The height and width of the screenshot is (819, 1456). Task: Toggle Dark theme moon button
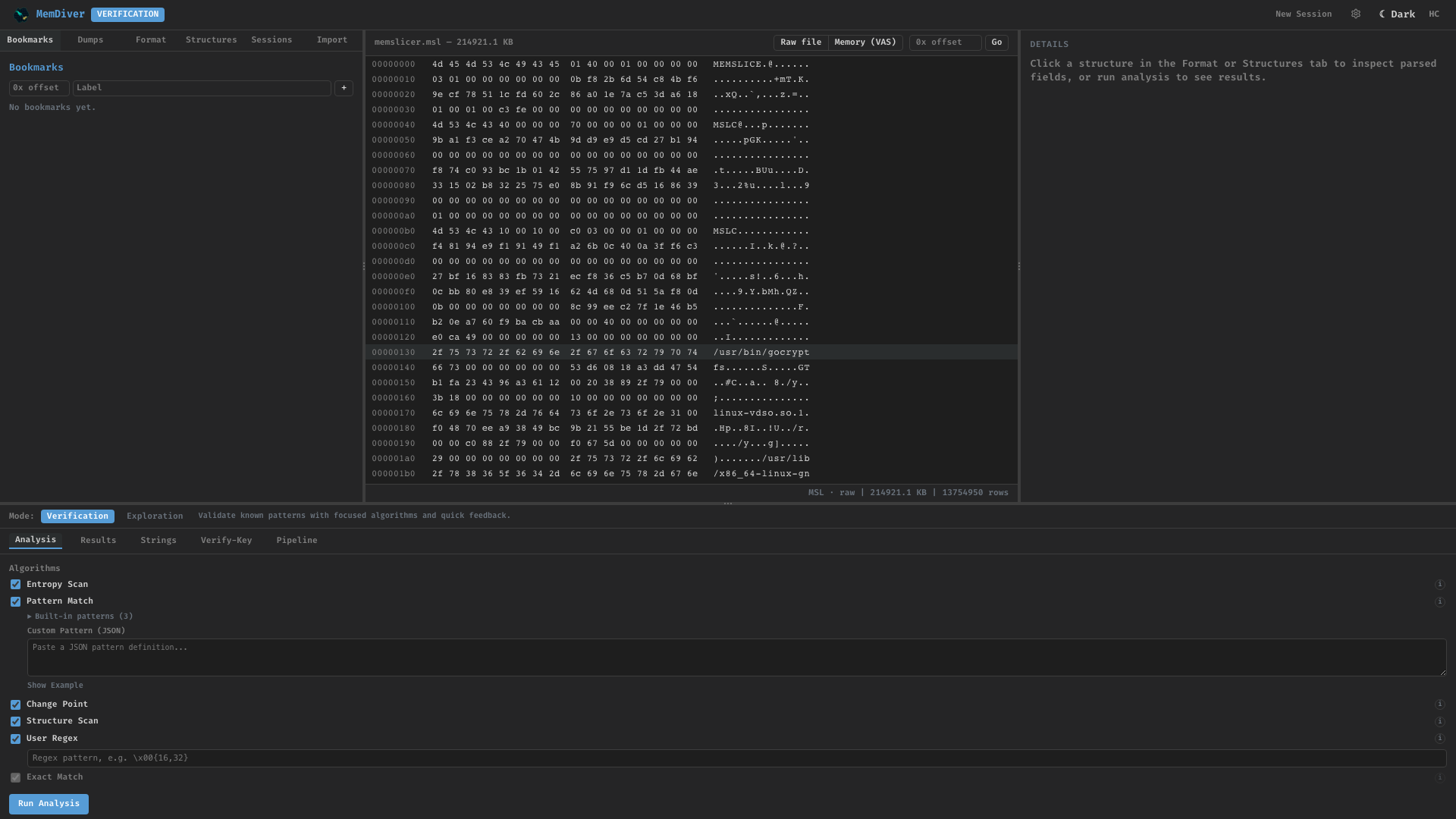(1397, 14)
